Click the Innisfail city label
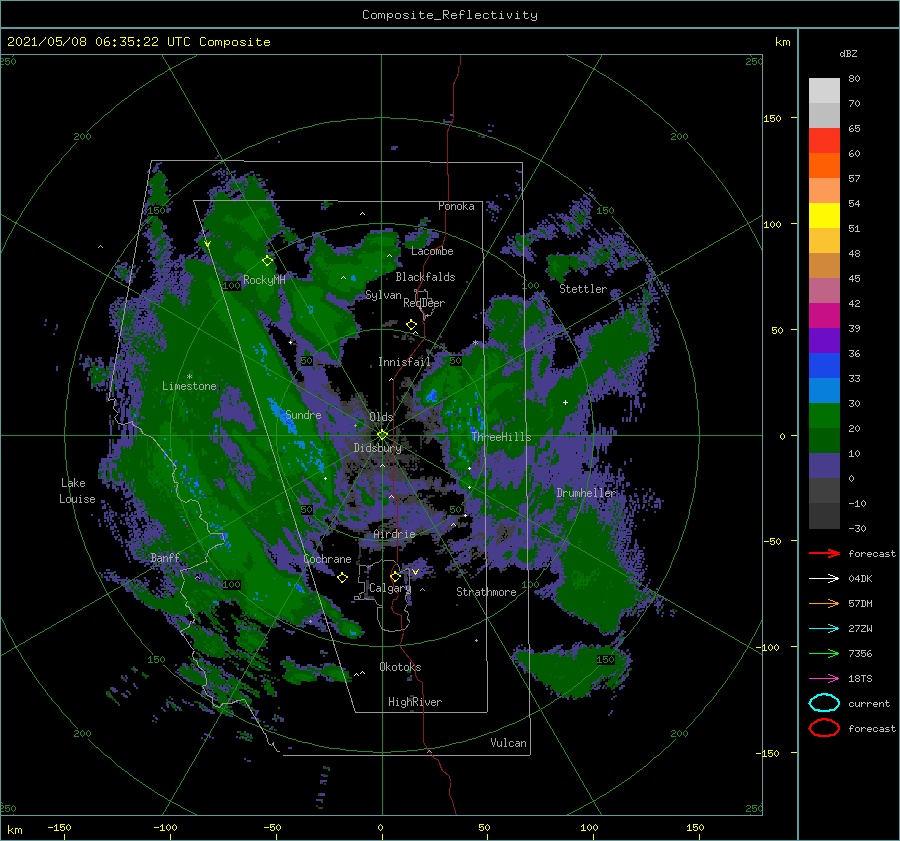 pyautogui.click(x=404, y=362)
